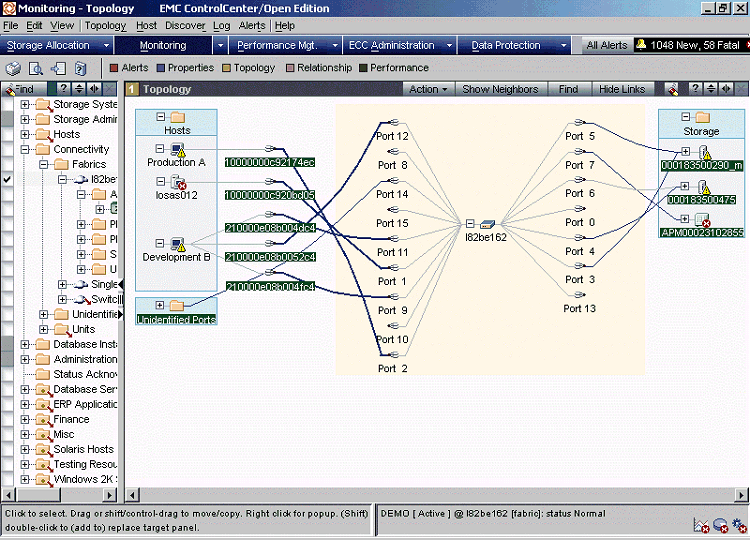Click the Unidentified Ports folder icon
This screenshot has width=750, height=540.
pos(177,305)
